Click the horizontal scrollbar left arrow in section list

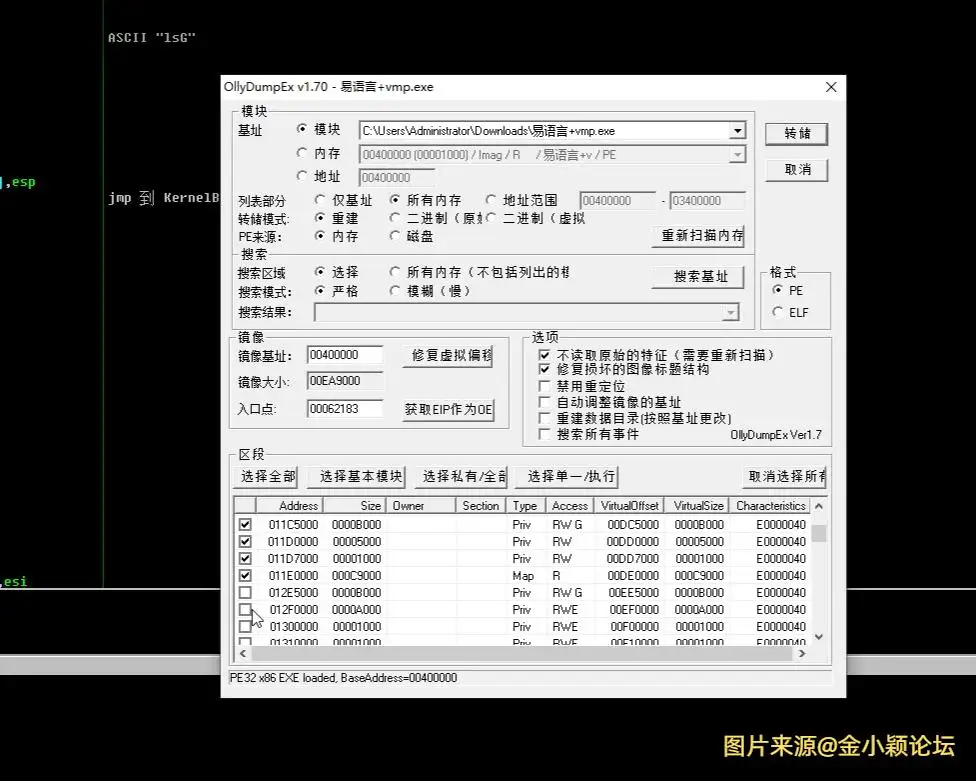[241, 653]
